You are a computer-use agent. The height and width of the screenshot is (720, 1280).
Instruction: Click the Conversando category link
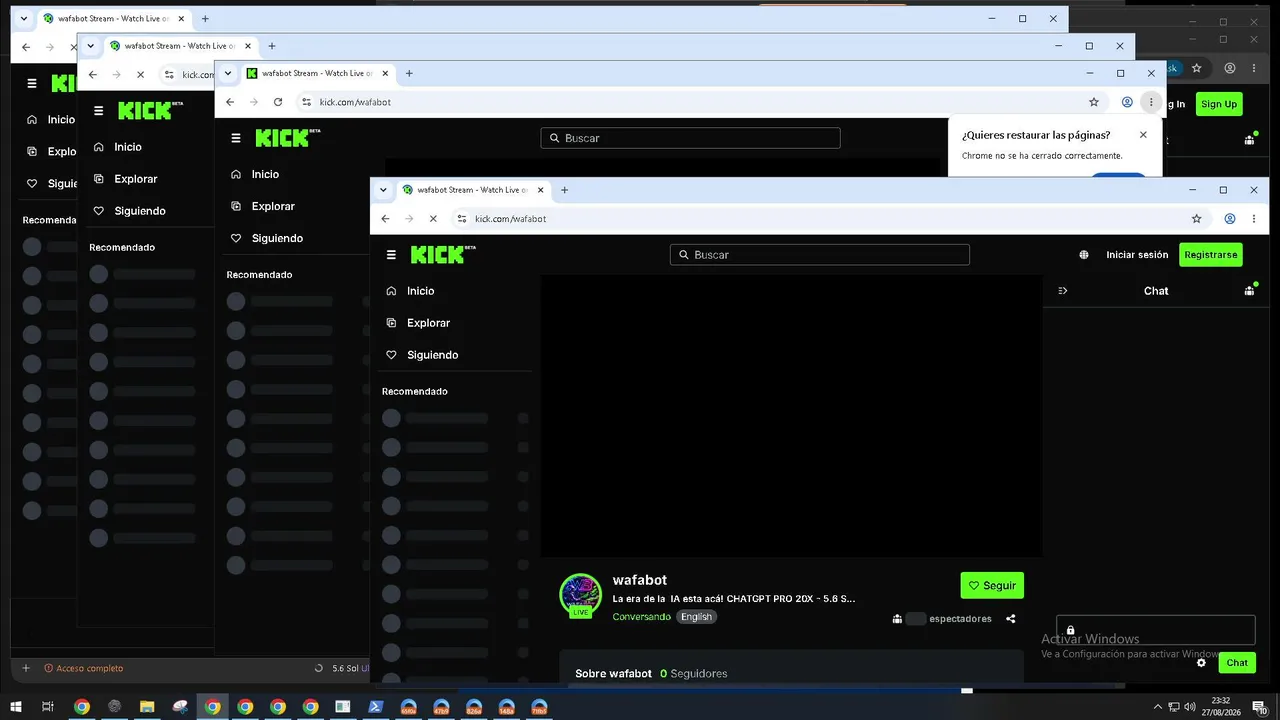[642, 617]
